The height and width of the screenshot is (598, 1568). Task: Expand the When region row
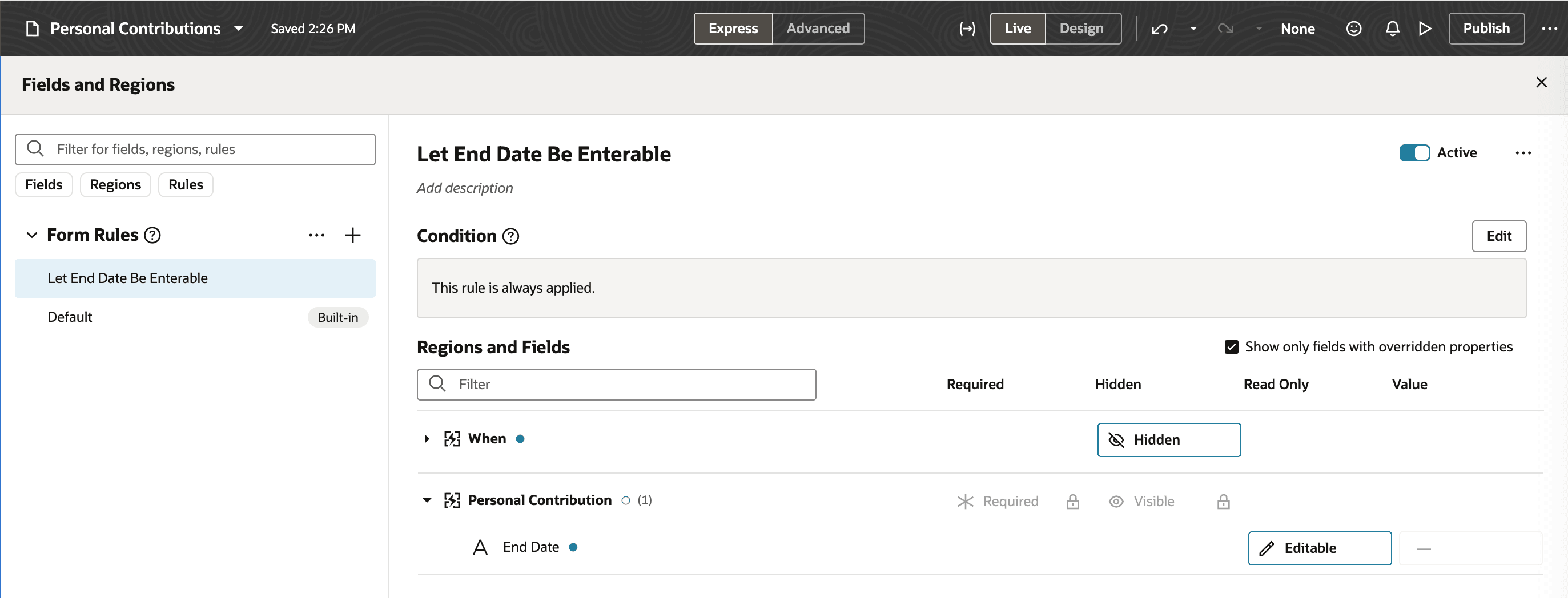426,439
